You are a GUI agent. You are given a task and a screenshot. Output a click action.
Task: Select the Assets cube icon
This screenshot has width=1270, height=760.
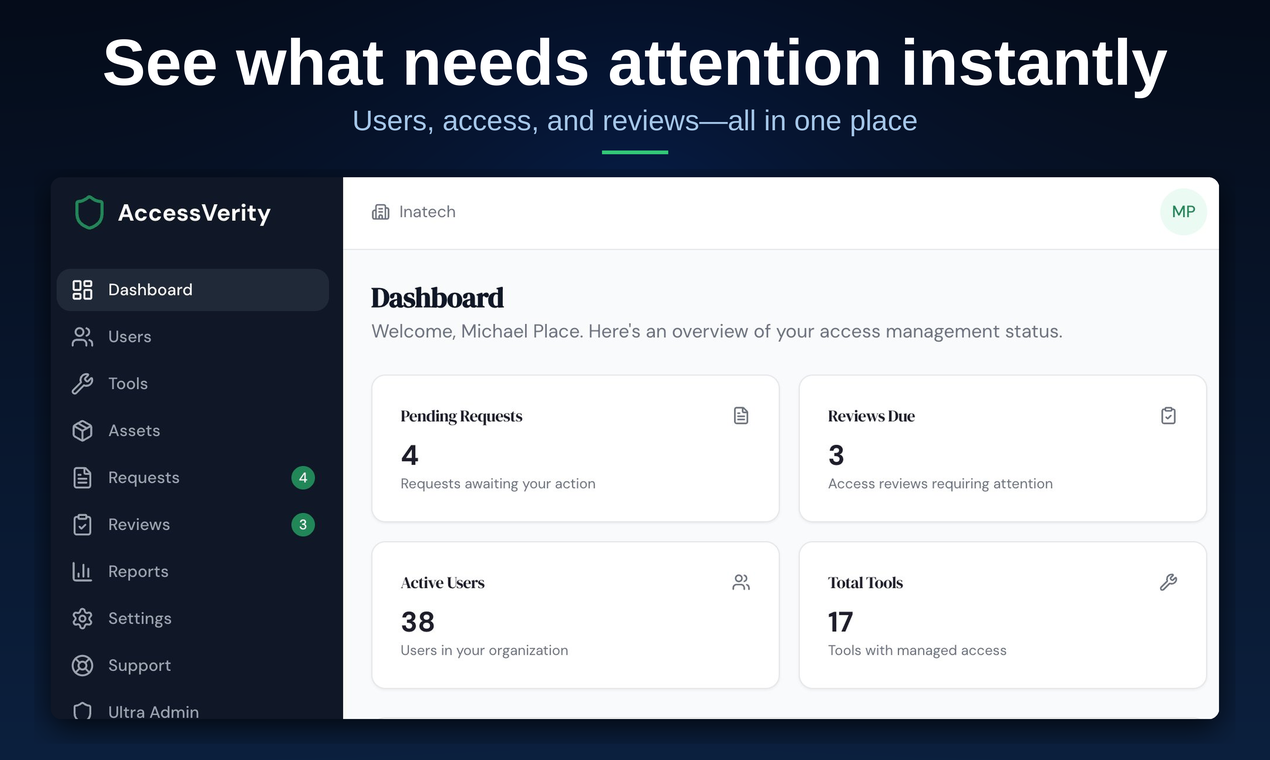(x=82, y=430)
